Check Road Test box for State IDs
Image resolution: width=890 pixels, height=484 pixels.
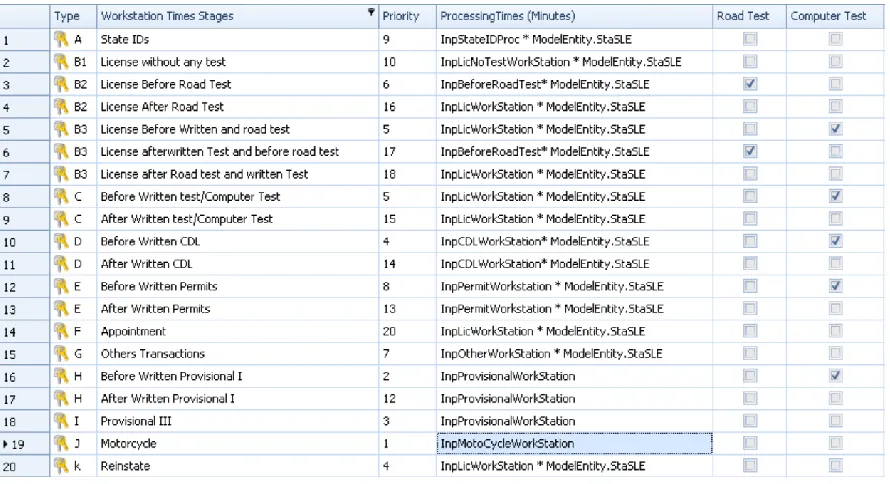(750, 39)
